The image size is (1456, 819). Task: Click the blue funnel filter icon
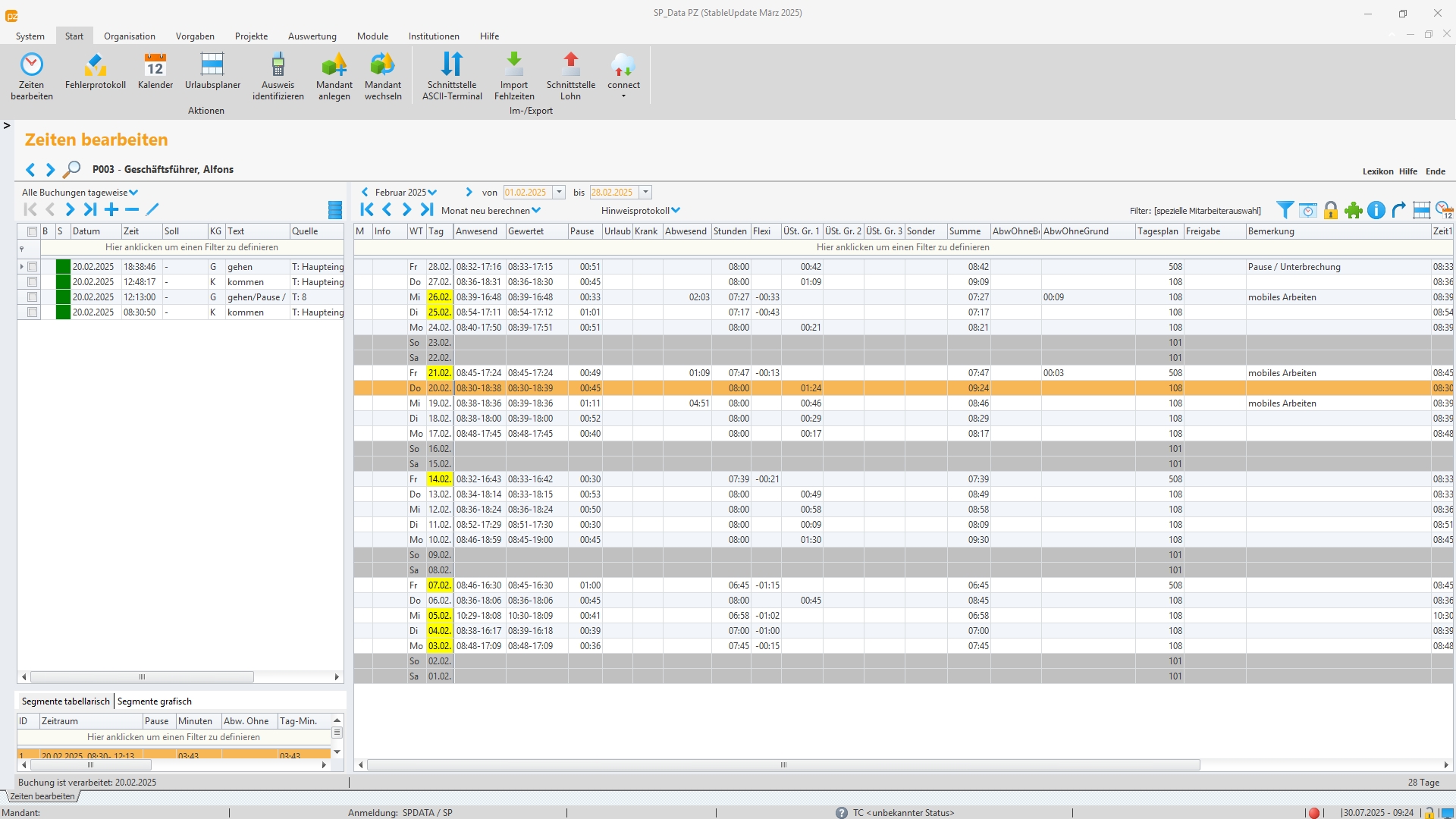1285,210
